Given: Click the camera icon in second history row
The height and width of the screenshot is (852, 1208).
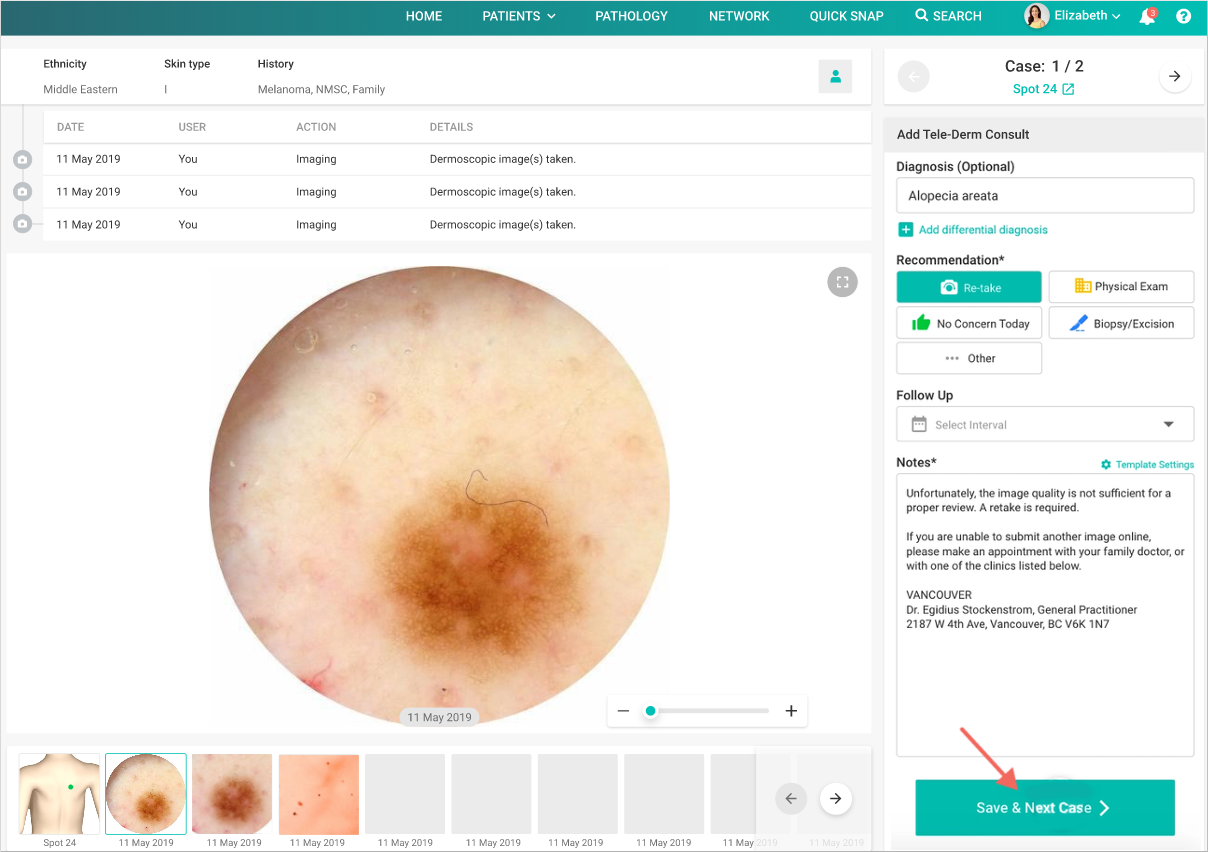Looking at the screenshot, I should pyautogui.click(x=22, y=191).
